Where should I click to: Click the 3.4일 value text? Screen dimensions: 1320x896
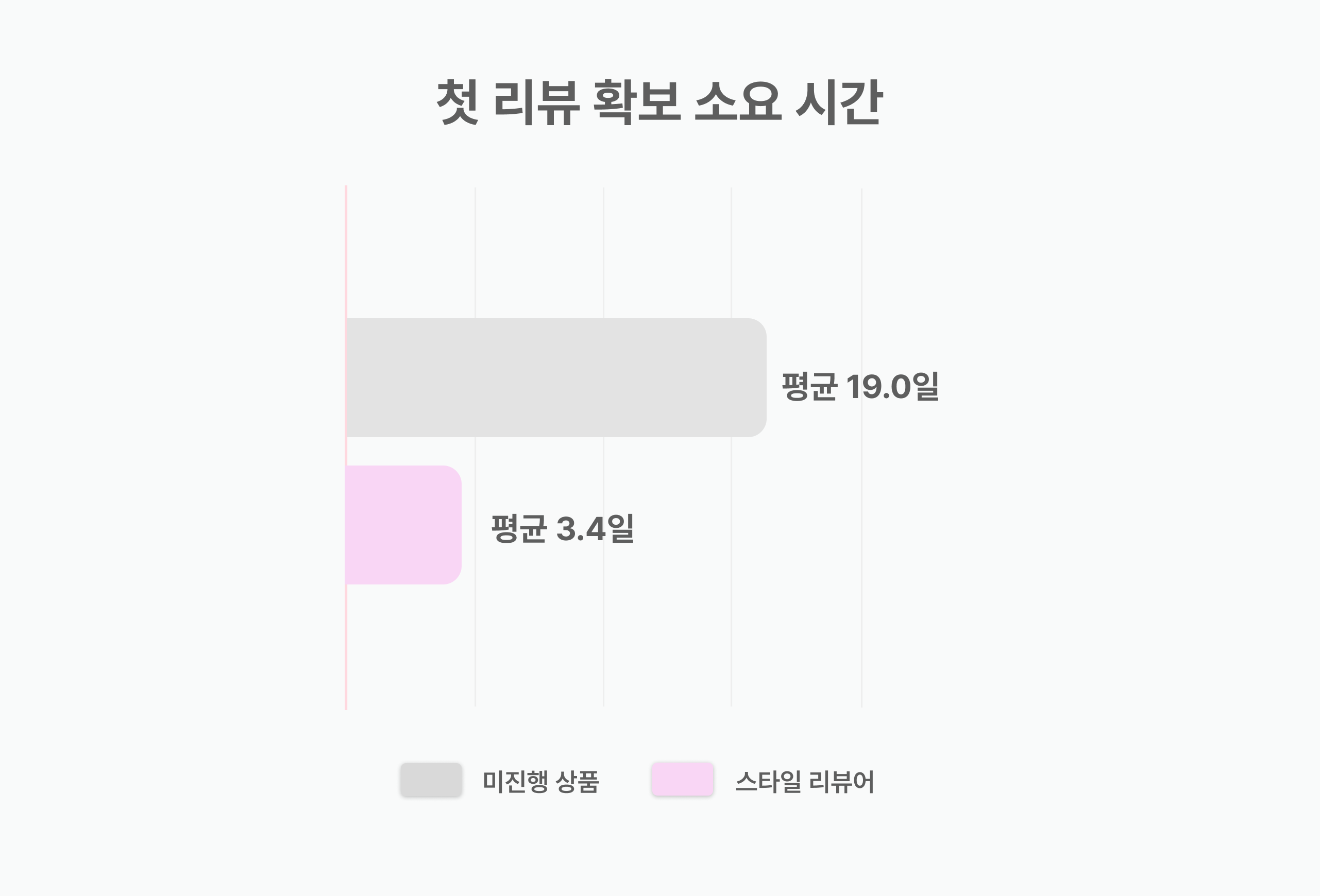[x=595, y=529]
